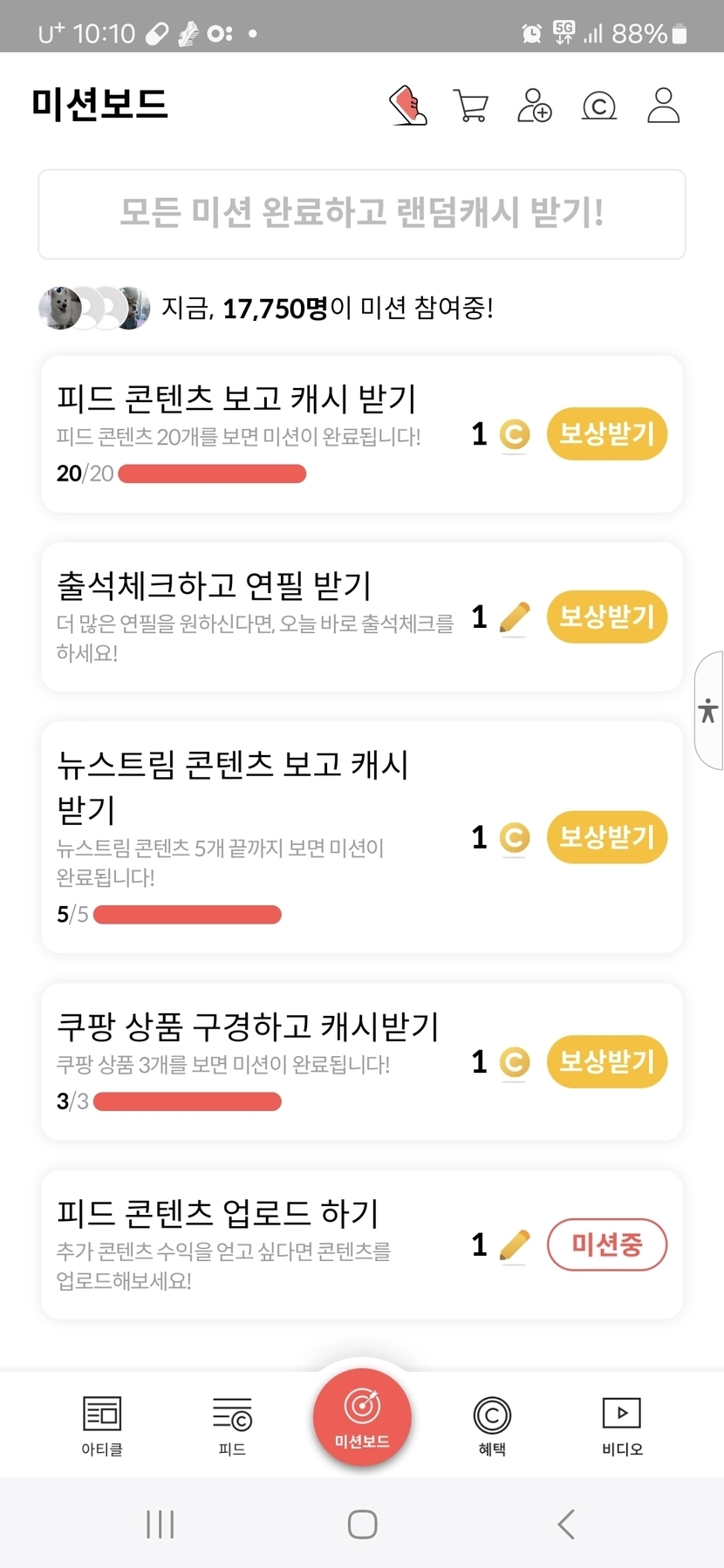
Task: Tap the invite friend icon
Action: tap(534, 106)
